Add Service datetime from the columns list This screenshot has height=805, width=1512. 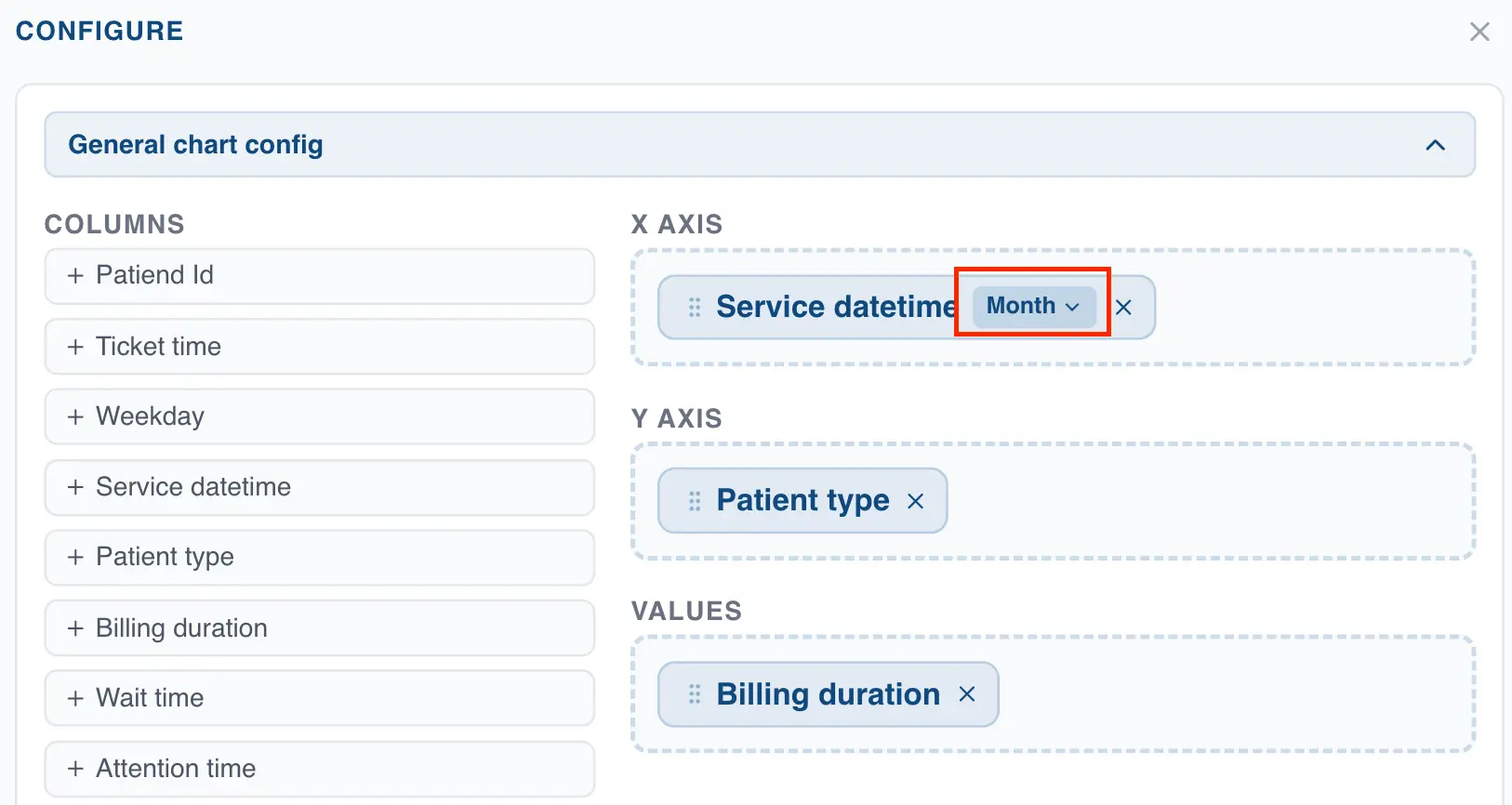point(319,487)
